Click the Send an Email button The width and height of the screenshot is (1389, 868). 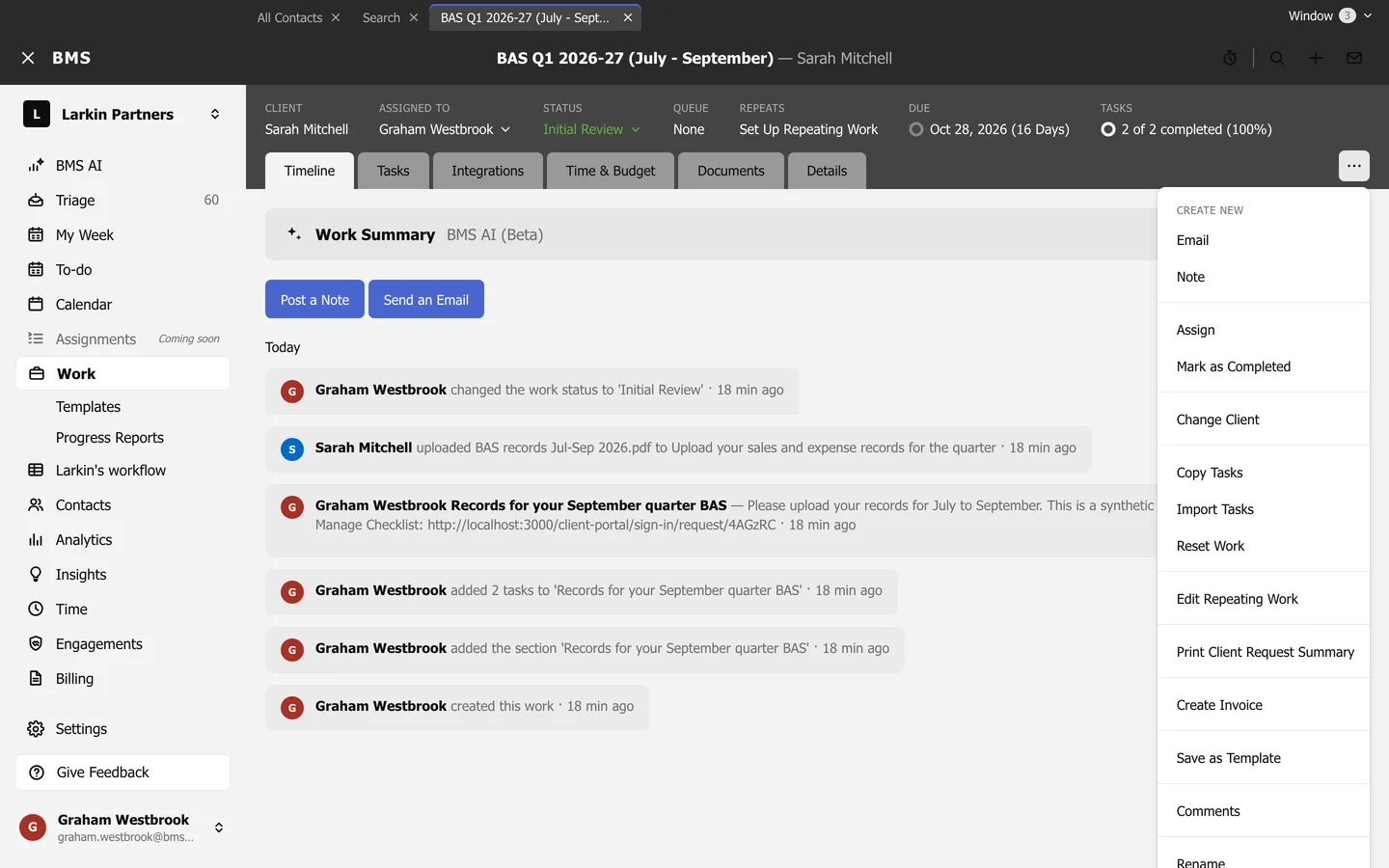coord(426,299)
